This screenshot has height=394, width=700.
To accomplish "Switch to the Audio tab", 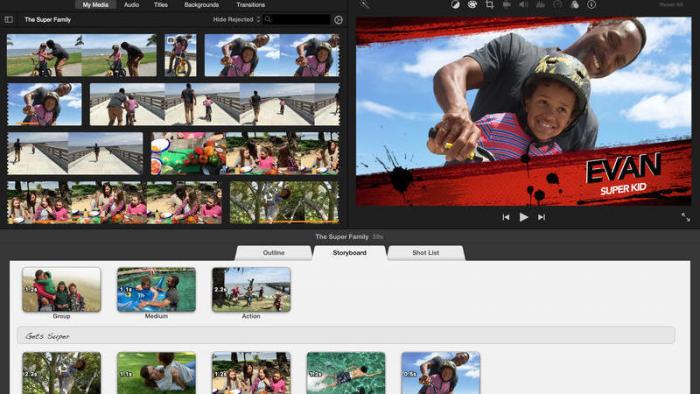I will click(131, 4).
